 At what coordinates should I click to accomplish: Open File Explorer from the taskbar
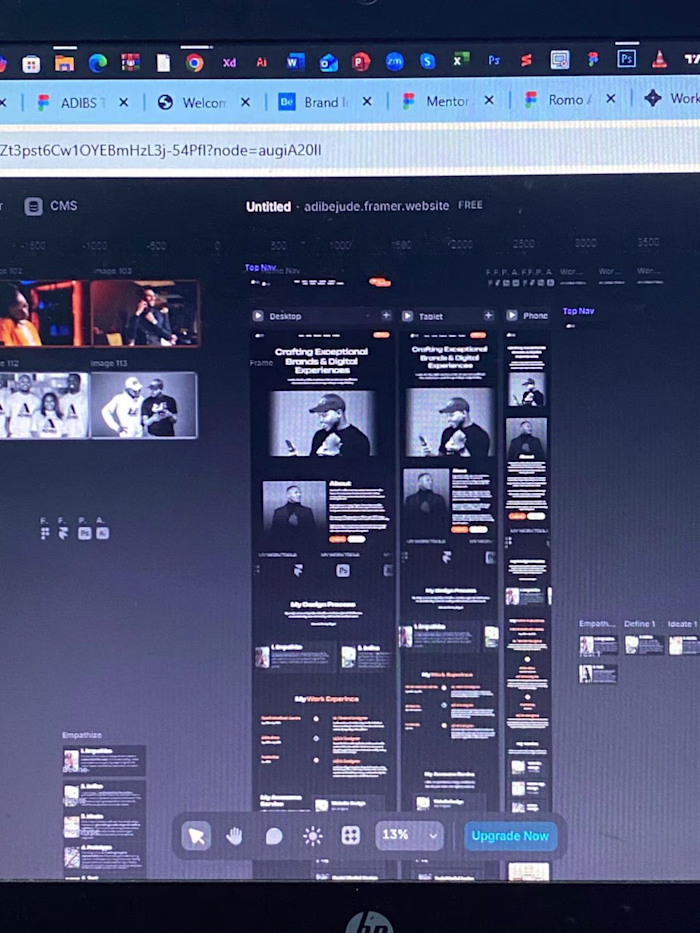[x=64, y=63]
